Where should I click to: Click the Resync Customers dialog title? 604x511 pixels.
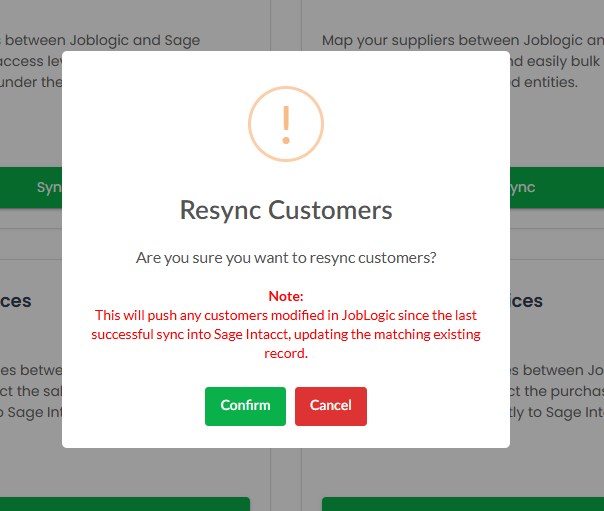click(286, 210)
